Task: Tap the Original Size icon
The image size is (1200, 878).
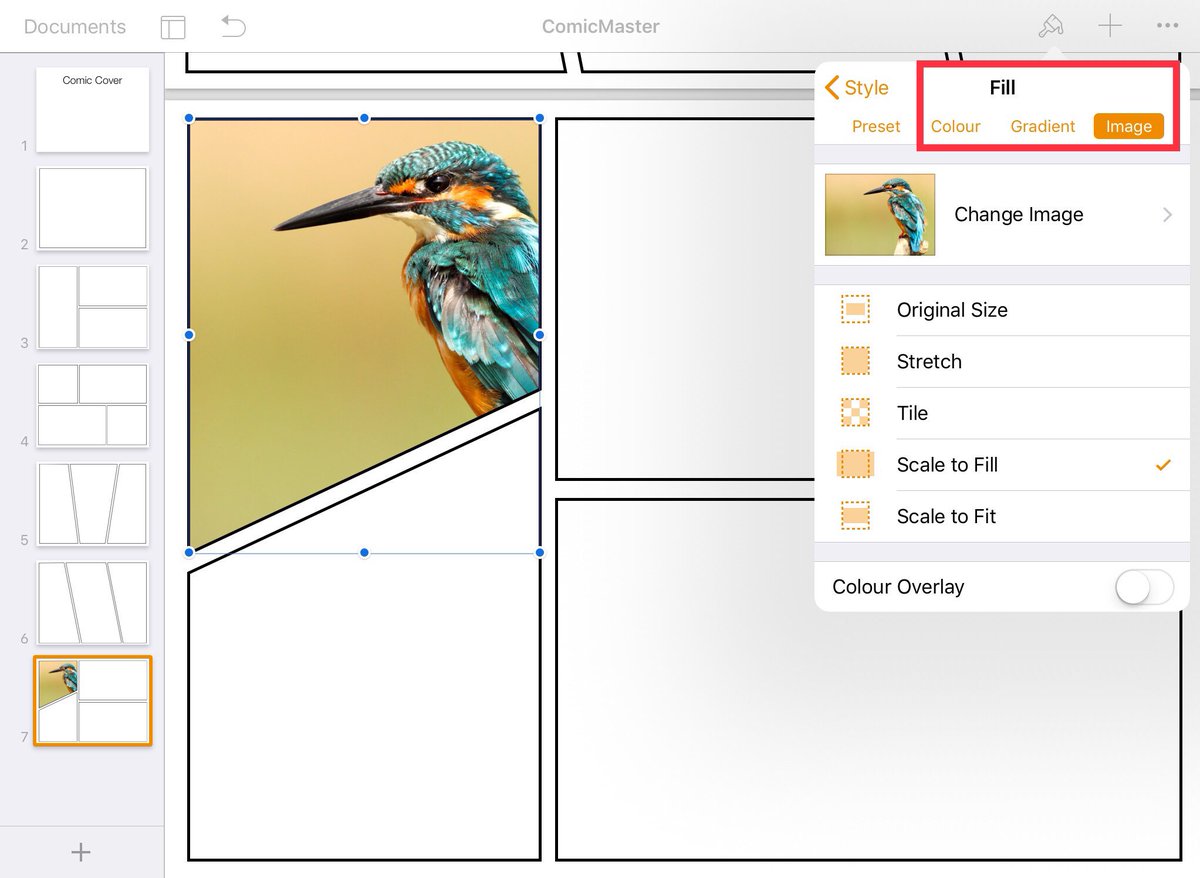Action: click(x=855, y=310)
